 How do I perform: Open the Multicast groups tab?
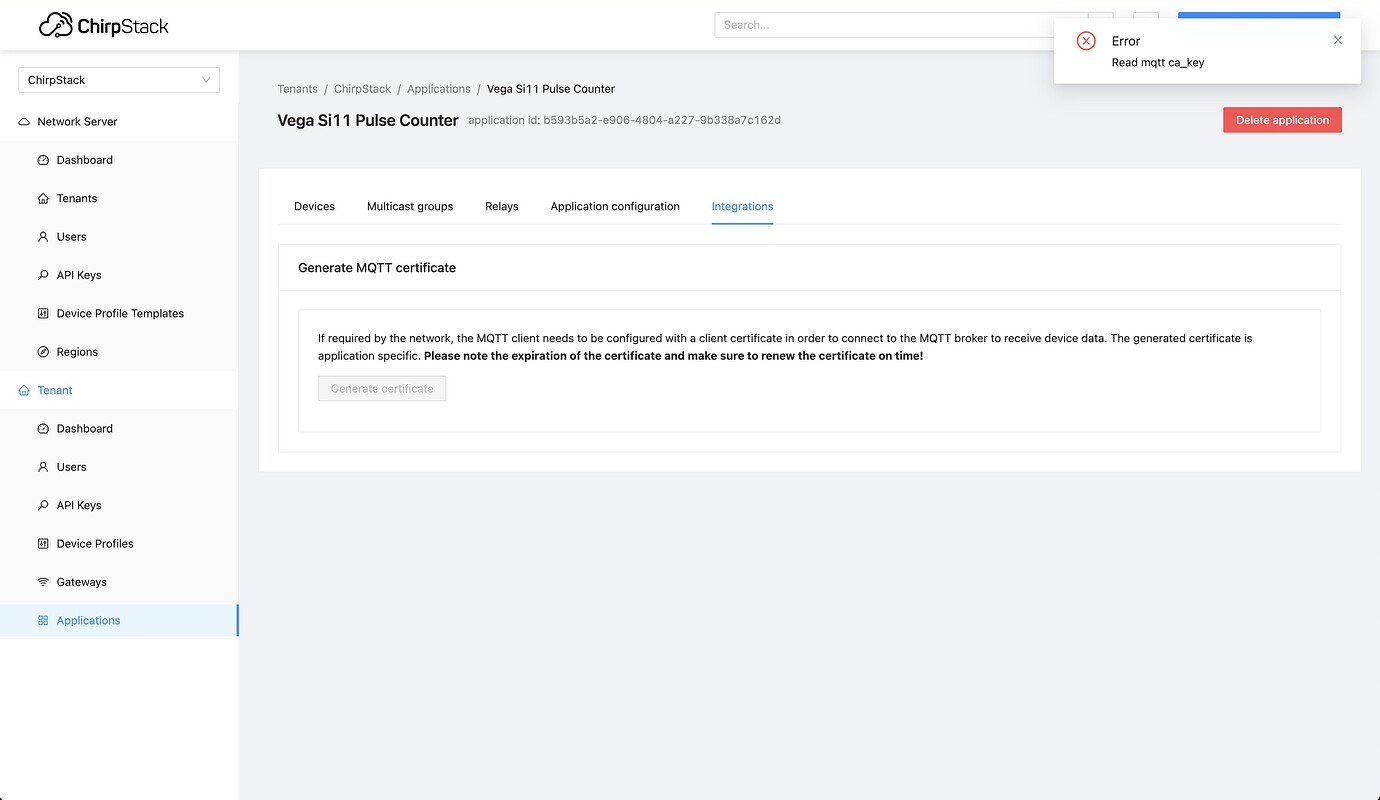[410, 206]
